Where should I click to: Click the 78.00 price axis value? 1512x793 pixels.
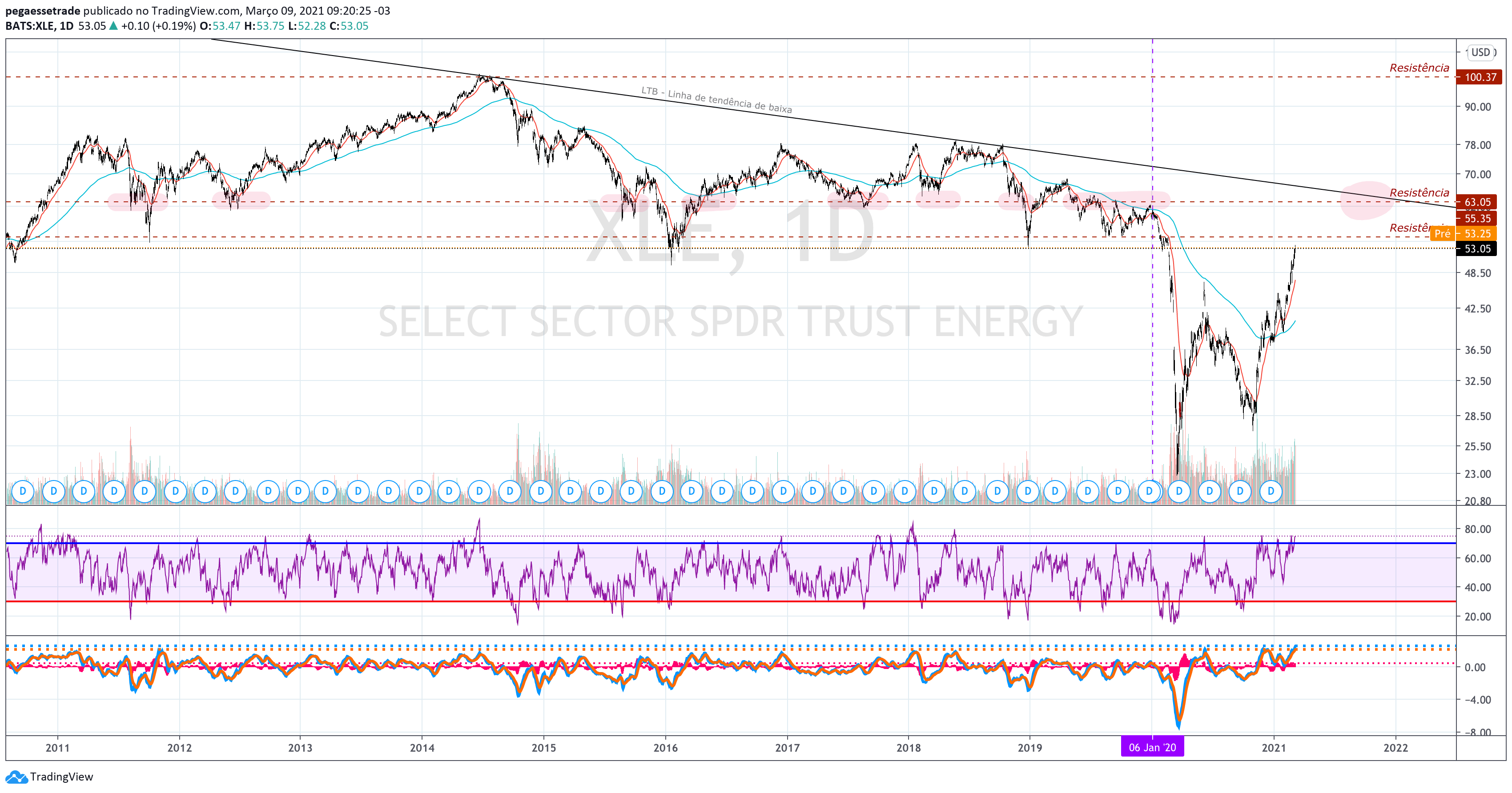point(1477,145)
